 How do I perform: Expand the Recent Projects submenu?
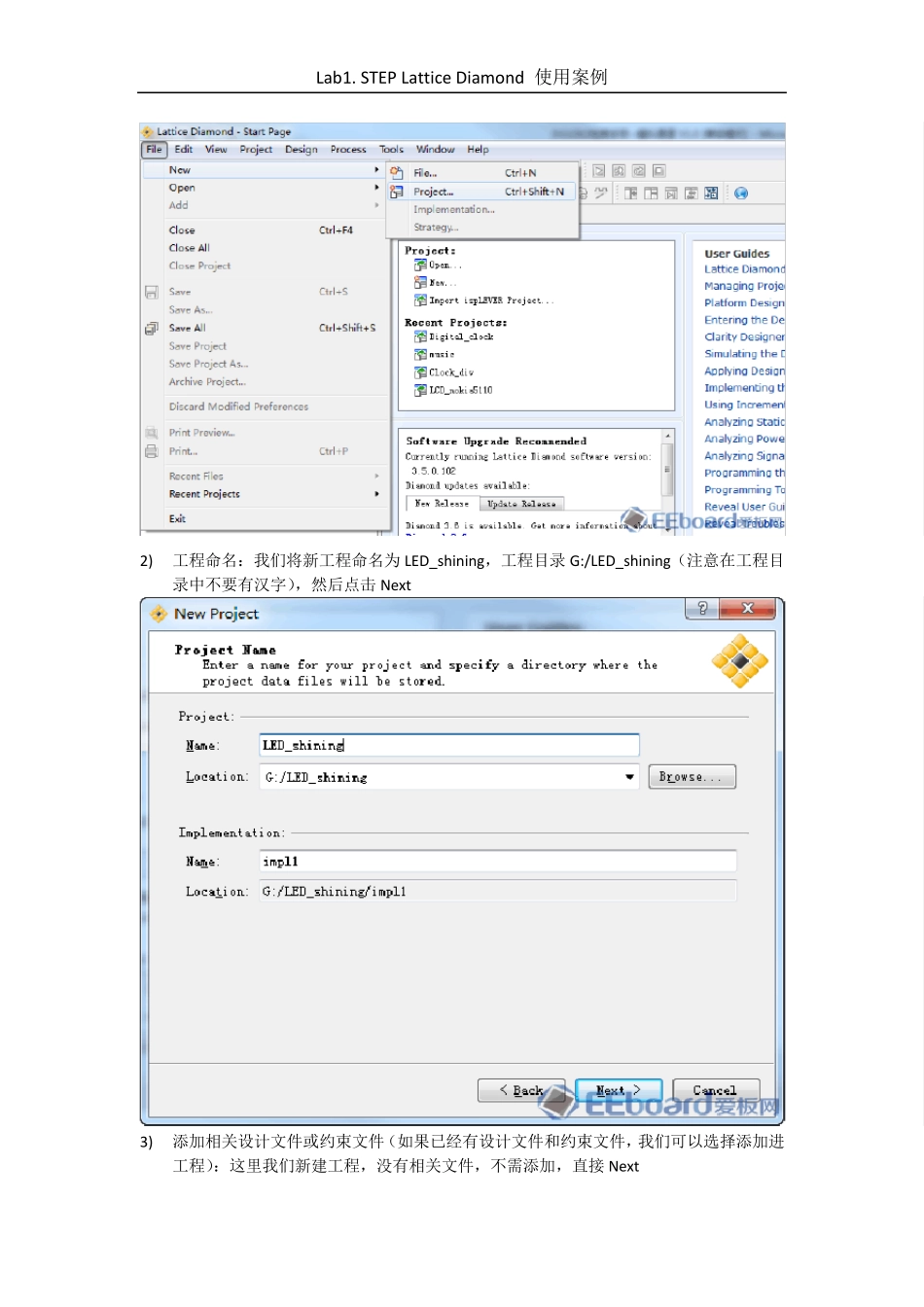click(376, 494)
